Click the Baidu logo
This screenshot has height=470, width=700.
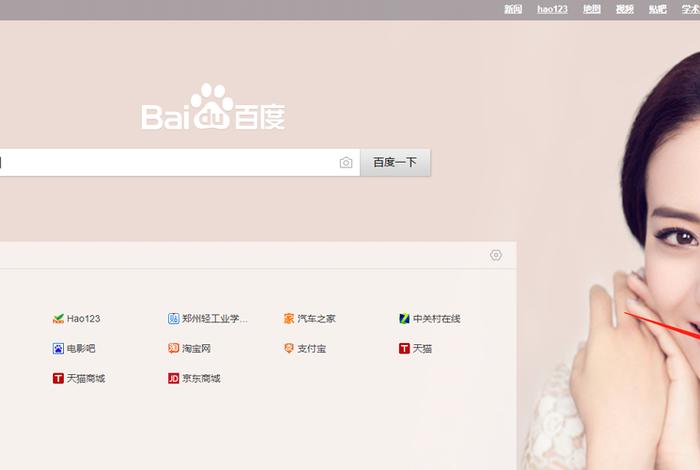[213, 107]
